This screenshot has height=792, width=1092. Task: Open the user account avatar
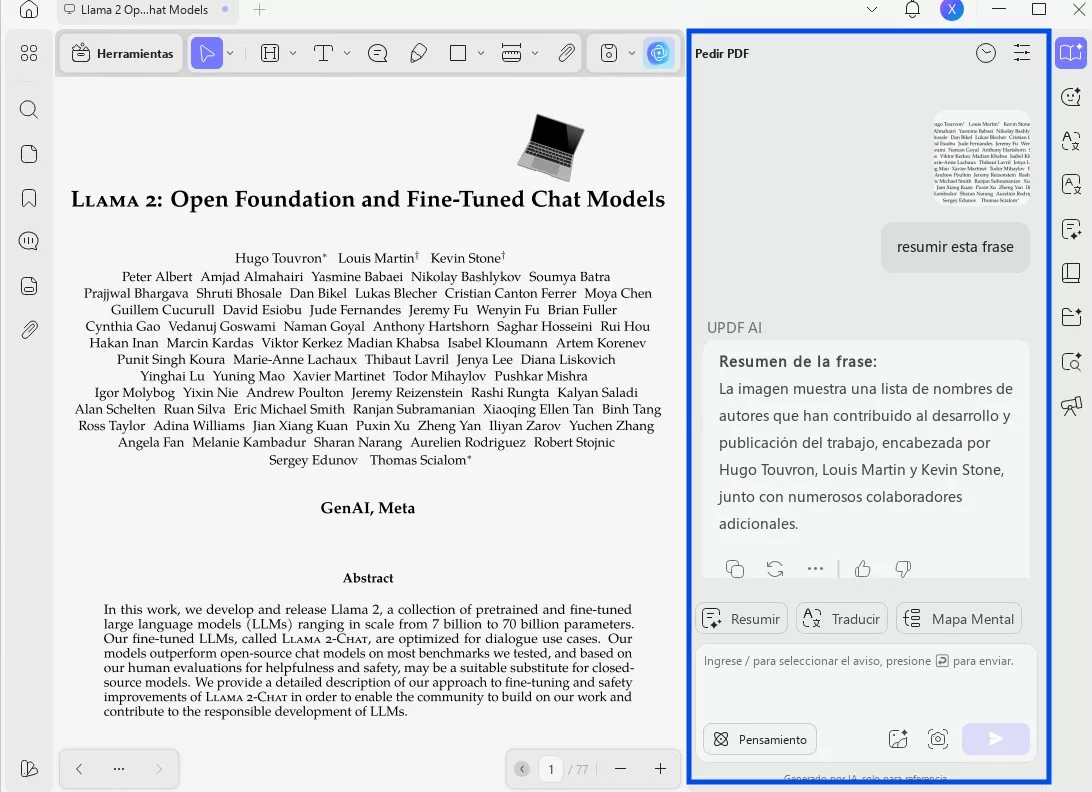pyautogui.click(x=952, y=10)
